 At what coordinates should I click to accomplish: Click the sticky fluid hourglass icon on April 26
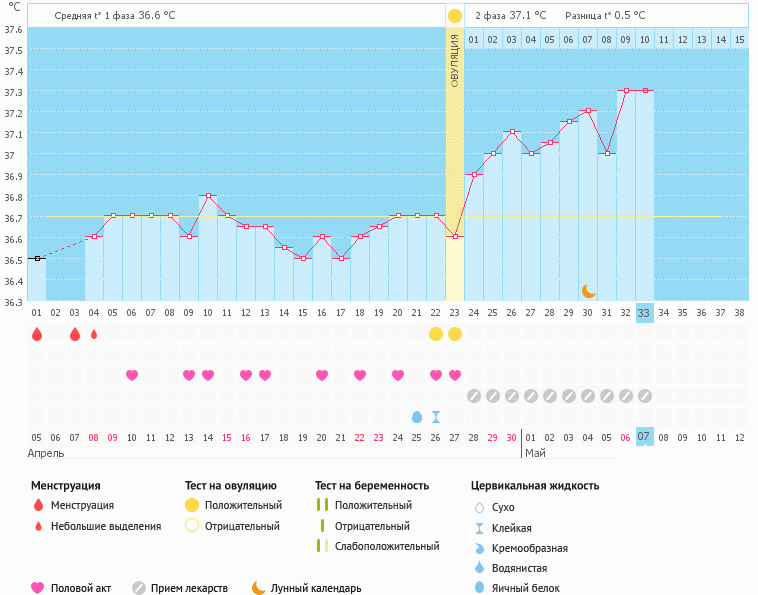[x=436, y=416]
